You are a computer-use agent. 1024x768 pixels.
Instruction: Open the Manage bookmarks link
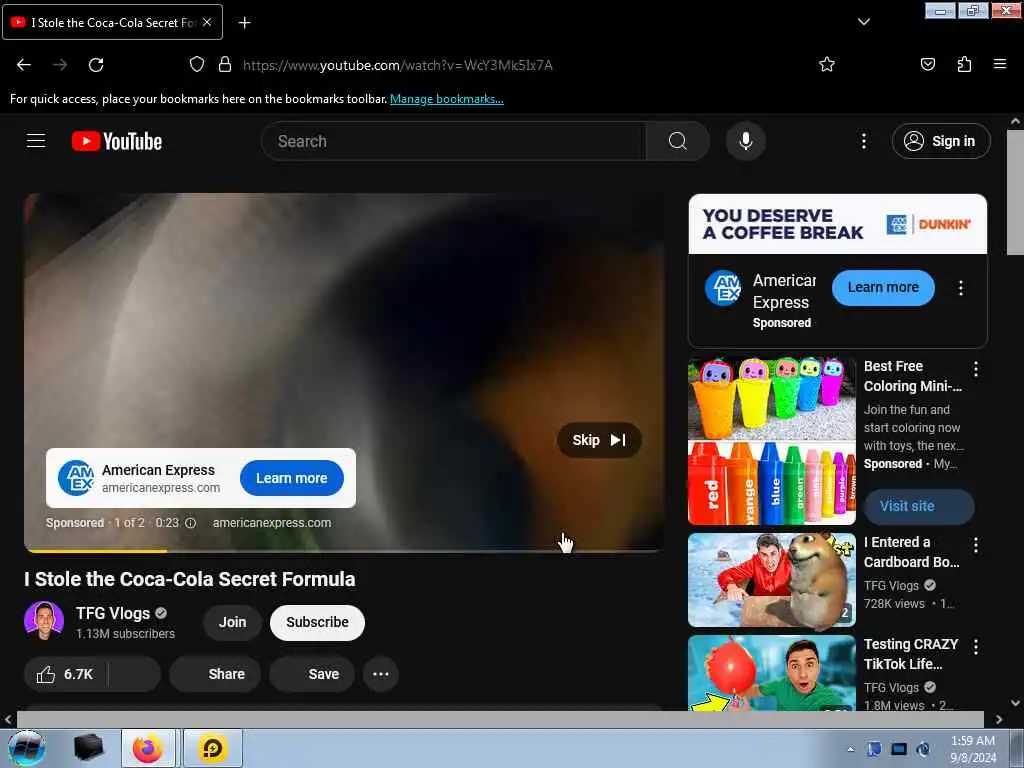click(x=447, y=99)
